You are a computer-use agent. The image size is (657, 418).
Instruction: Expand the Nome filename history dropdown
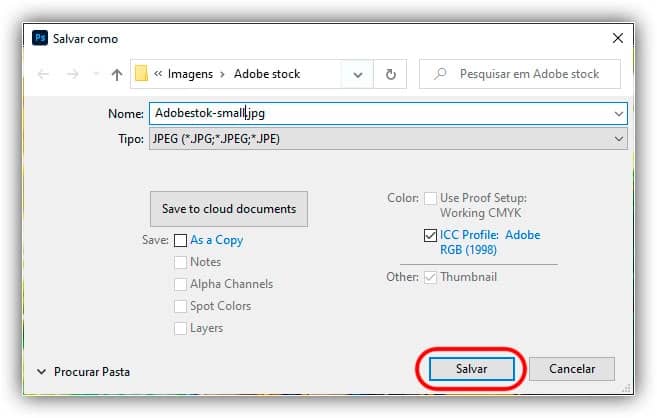[x=619, y=114]
